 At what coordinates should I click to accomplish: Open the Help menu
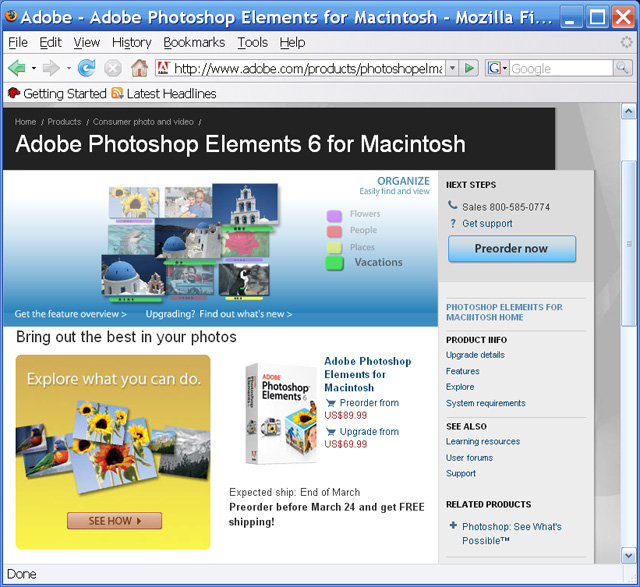tap(292, 42)
